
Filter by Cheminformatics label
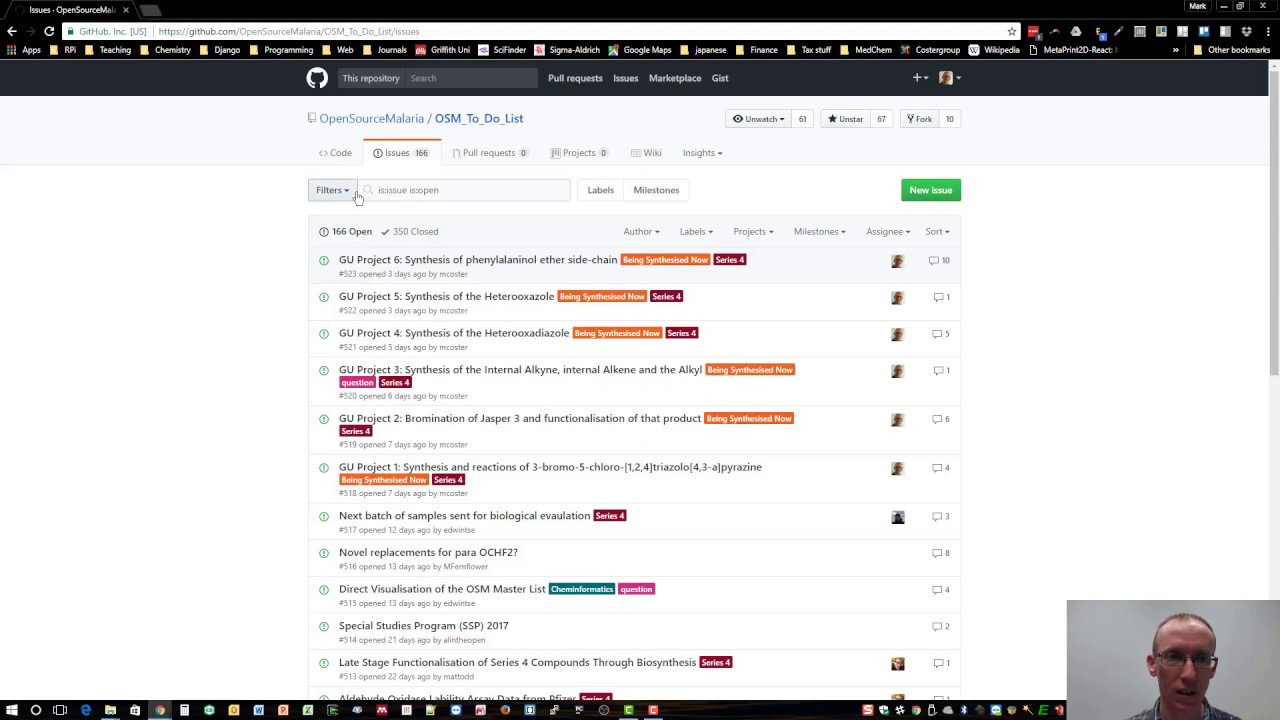[x=581, y=590]
